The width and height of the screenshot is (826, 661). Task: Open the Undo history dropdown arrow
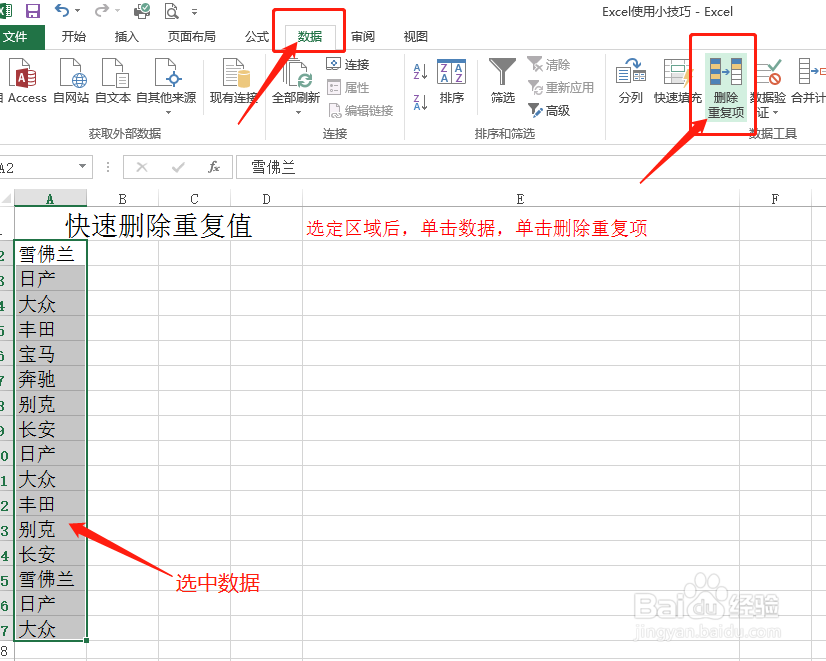(x=78, y=11)
